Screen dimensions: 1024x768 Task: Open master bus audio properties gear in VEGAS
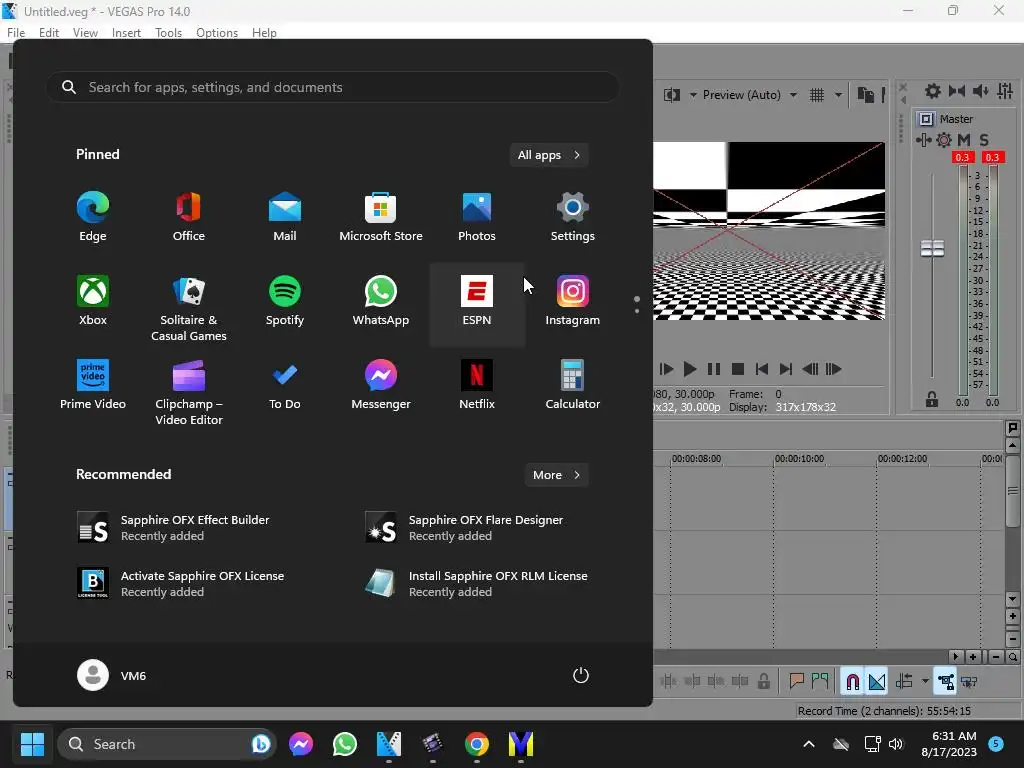point(933,91)
